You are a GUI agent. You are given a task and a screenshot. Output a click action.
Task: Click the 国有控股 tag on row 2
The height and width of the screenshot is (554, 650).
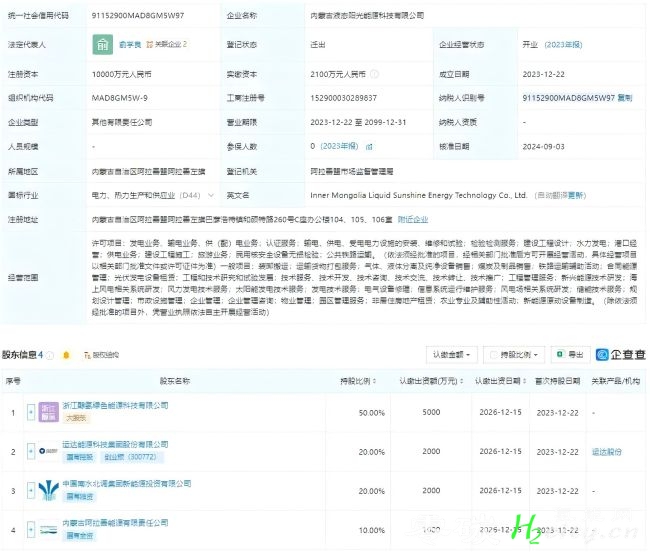point(80,457)
